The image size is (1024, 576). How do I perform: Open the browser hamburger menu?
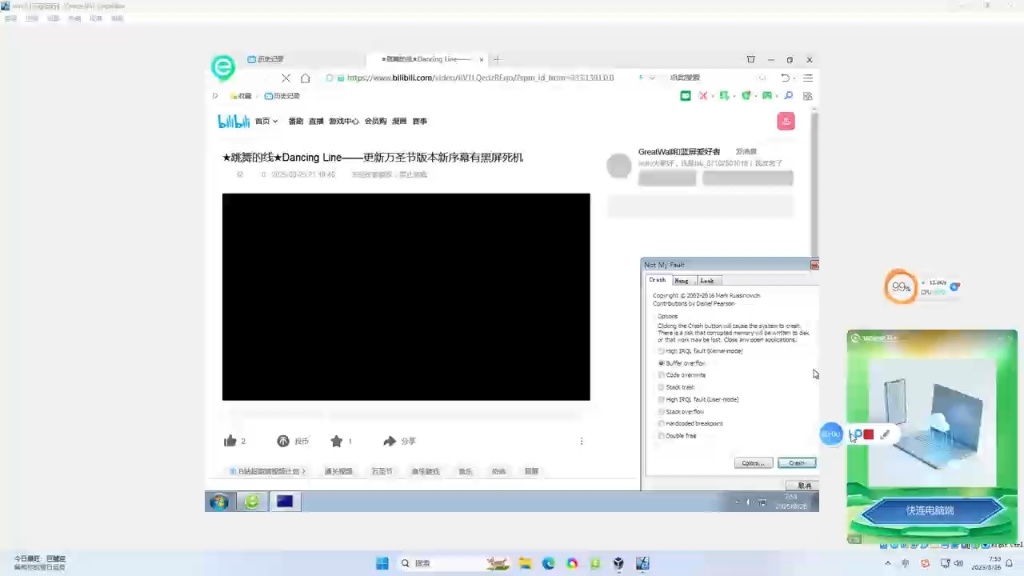pos(808,78)
